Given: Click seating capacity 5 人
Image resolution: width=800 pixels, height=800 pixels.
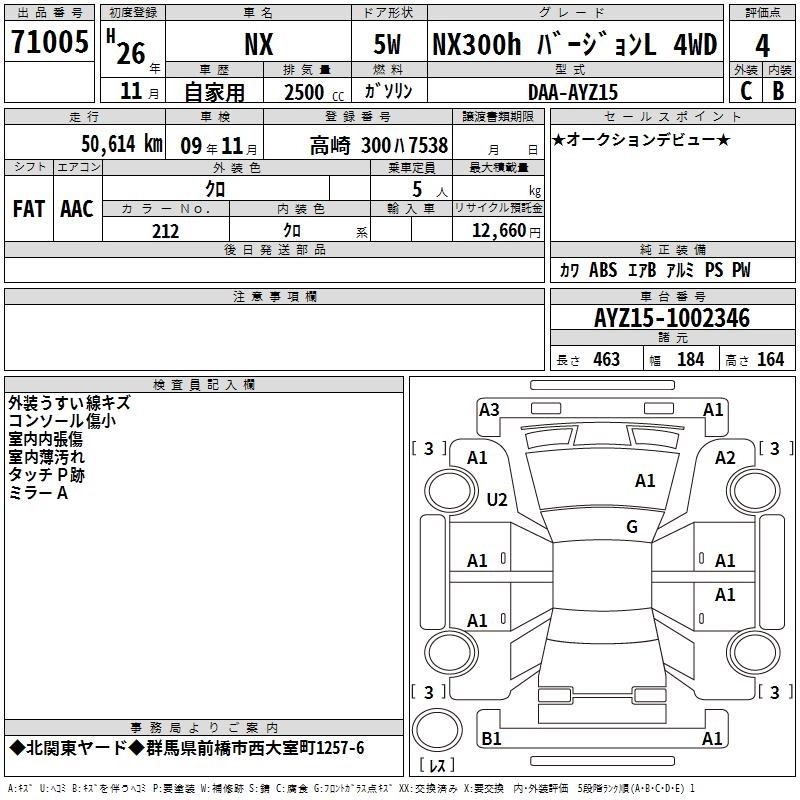Looking at the screenshot, I should coord(430,190).
